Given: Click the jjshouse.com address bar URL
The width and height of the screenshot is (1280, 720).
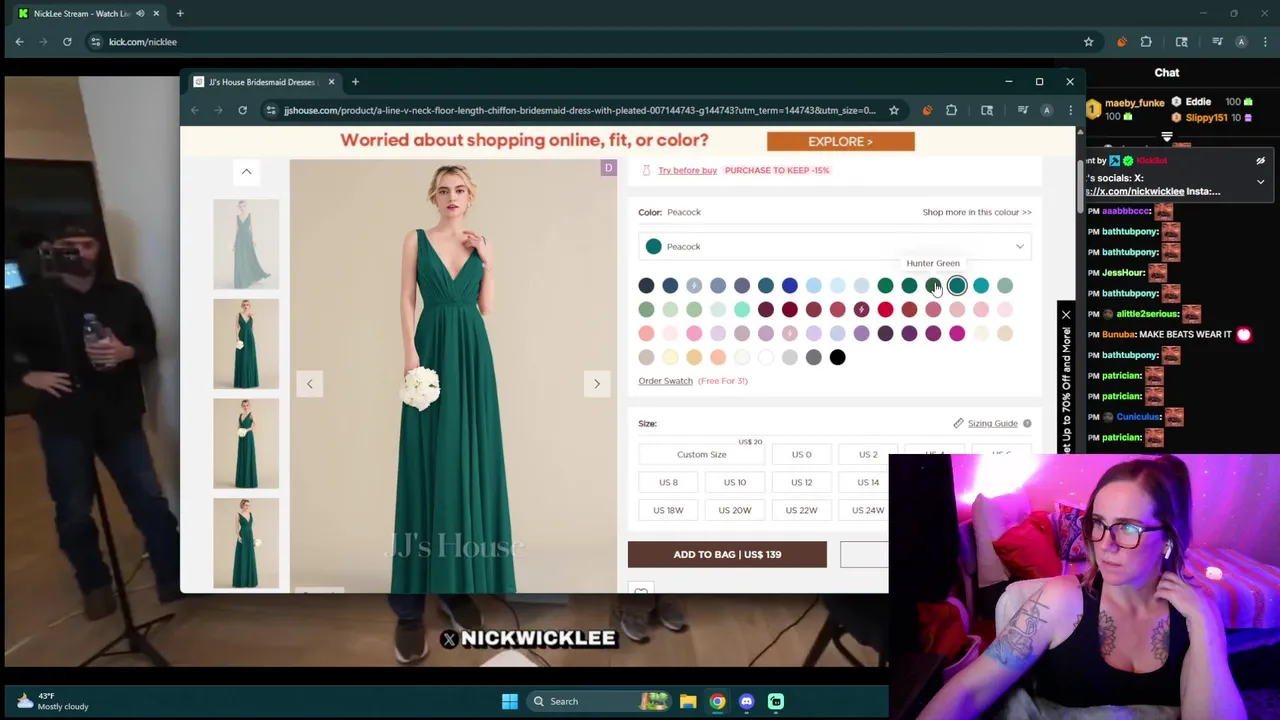Looking at the screenshot, I should coord(579,110).
